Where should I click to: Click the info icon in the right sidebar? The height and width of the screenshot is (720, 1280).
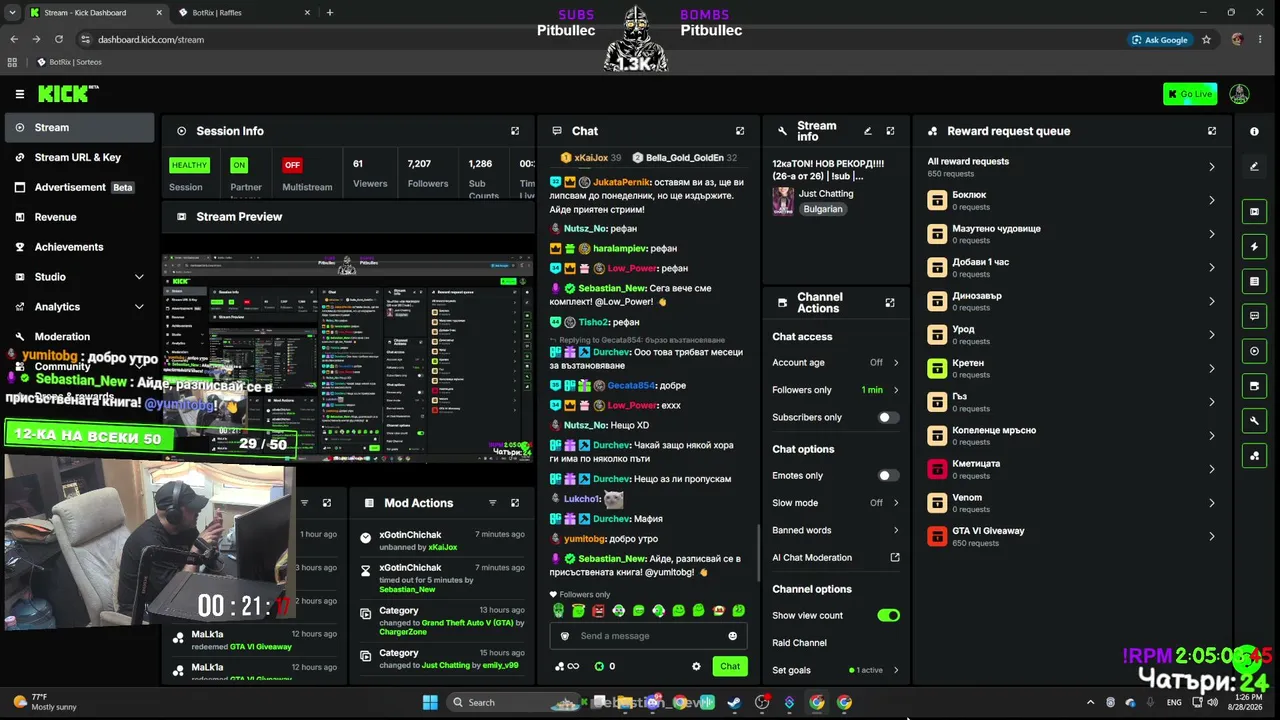tap(1254, 131)
